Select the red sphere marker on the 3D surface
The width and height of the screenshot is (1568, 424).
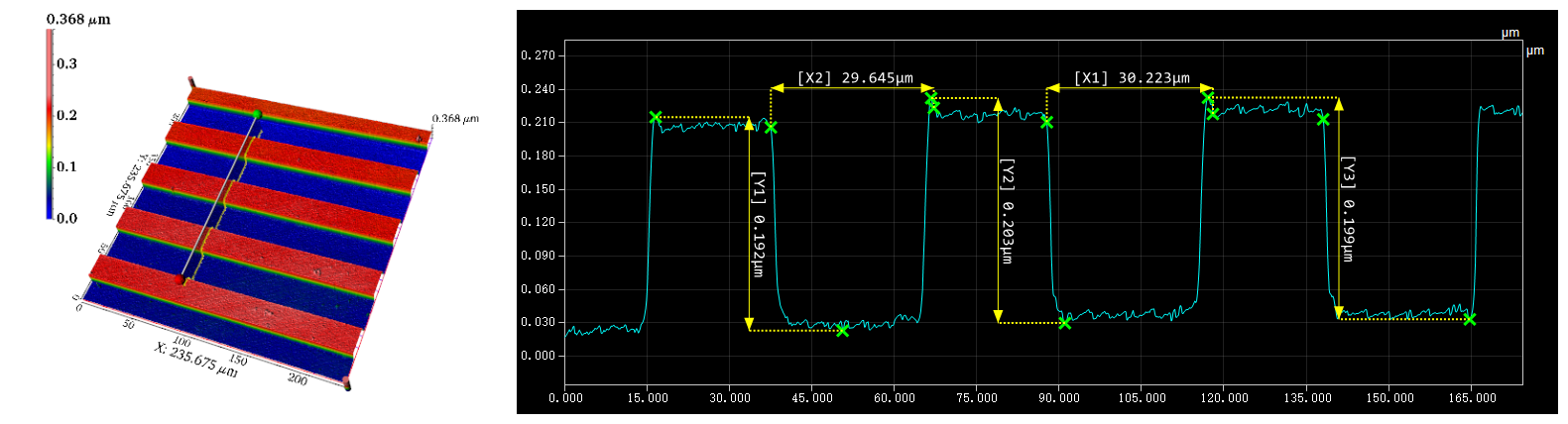tap(181, 280)
